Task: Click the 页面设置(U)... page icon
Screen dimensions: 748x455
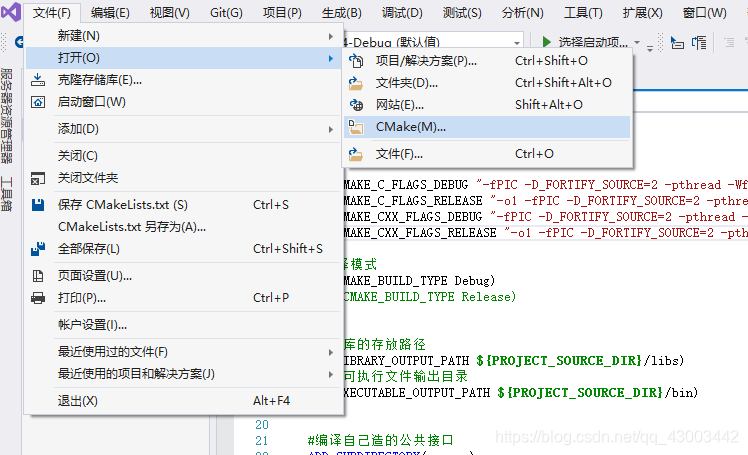Action: click(x=38, y=276)
